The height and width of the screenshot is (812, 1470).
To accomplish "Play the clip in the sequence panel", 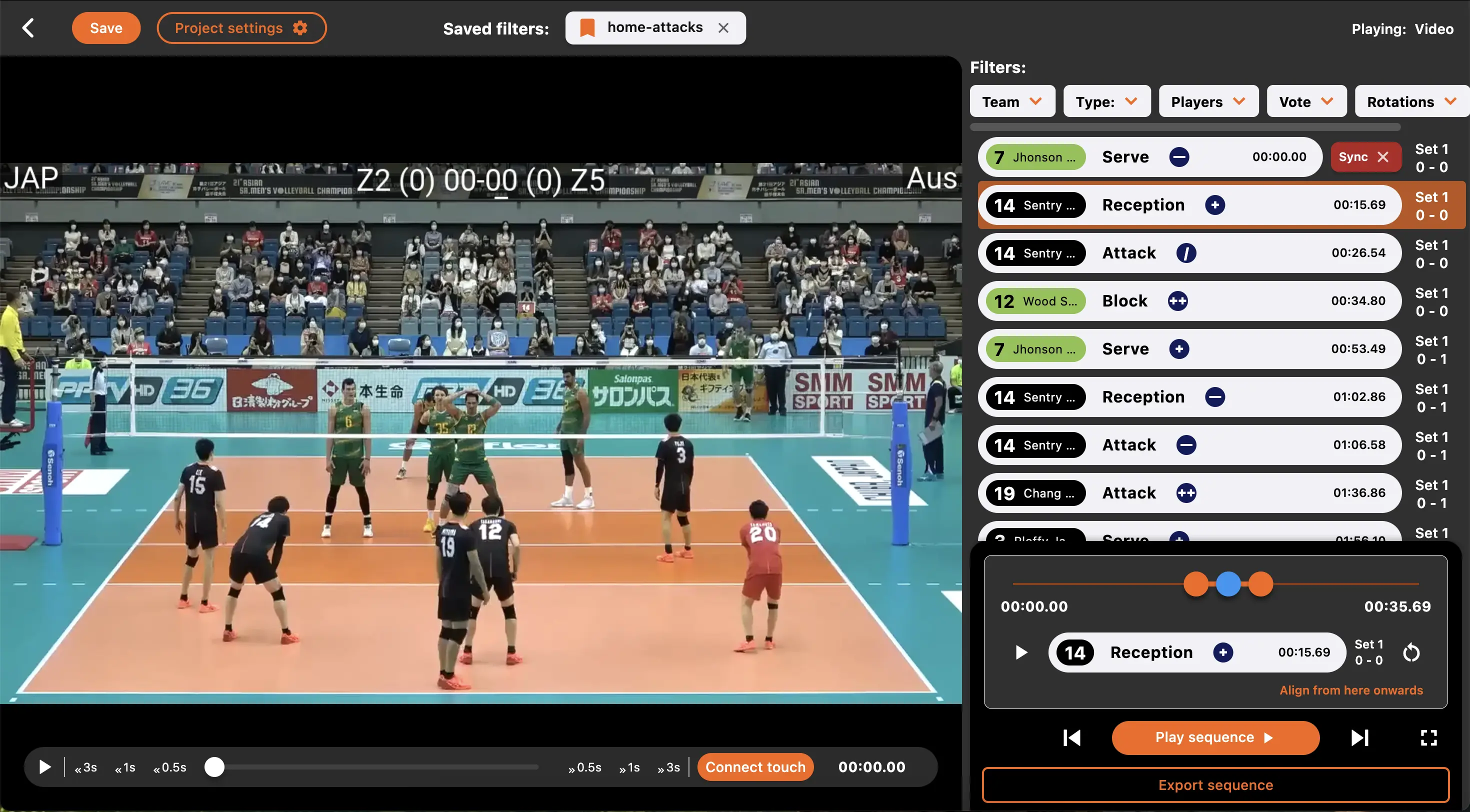I will 1021,652.
